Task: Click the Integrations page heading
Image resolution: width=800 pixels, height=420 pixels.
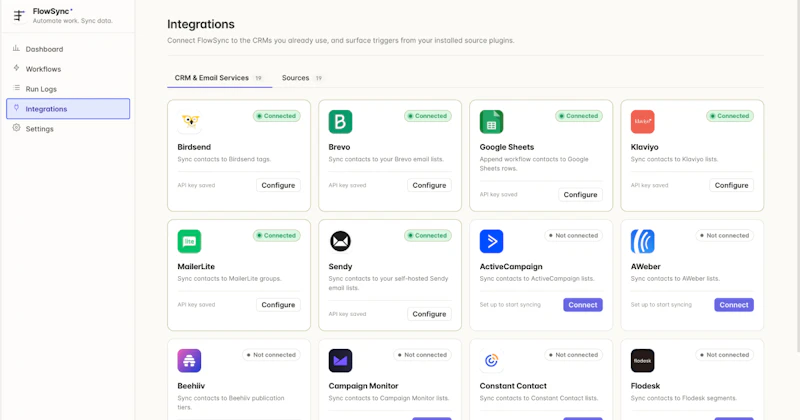Action: pyautogui.click(x=201, y=24)
